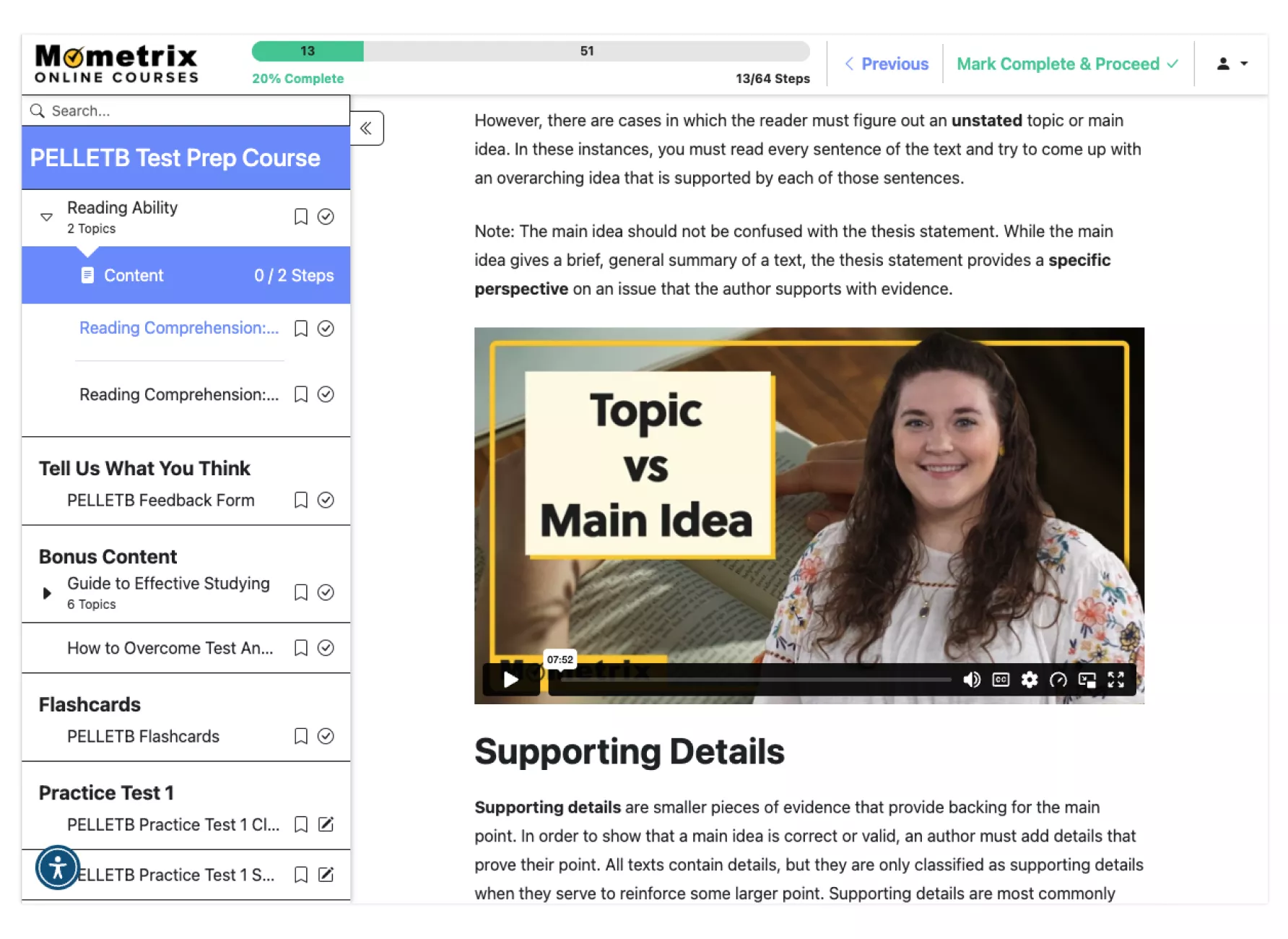Mute the video with the volume icon
Viewport: 1288px width, 939px height.
[972, 680]
